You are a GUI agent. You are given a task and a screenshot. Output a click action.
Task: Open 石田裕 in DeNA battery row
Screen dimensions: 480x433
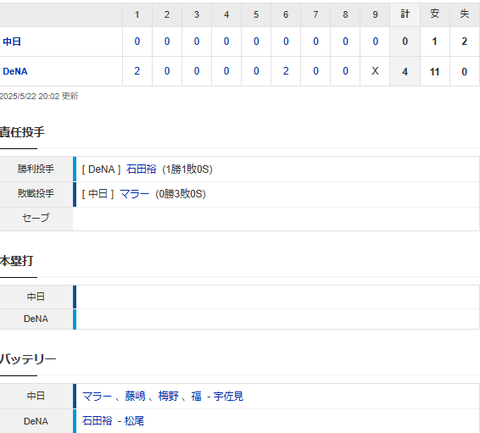pyautogui.click(x=97, y=421)
